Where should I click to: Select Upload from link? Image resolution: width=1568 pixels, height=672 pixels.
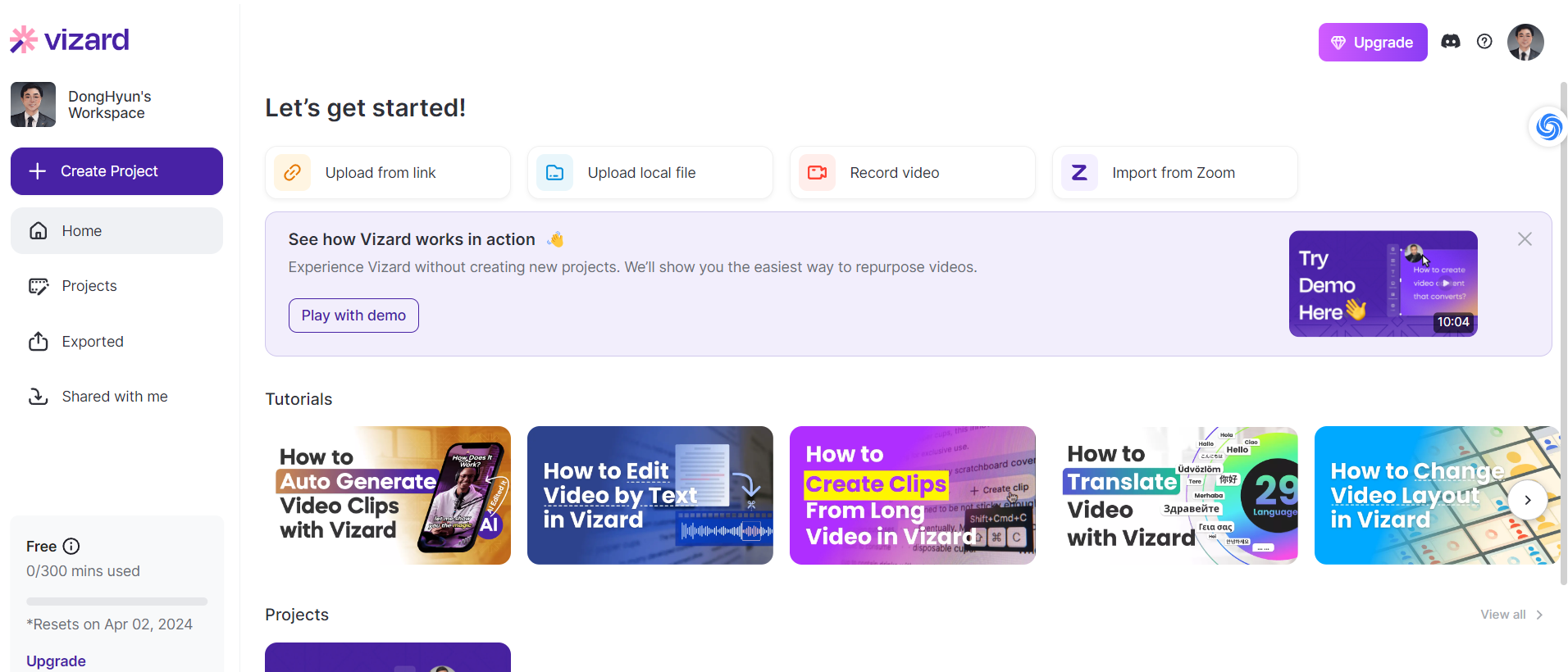click(388, 173)
